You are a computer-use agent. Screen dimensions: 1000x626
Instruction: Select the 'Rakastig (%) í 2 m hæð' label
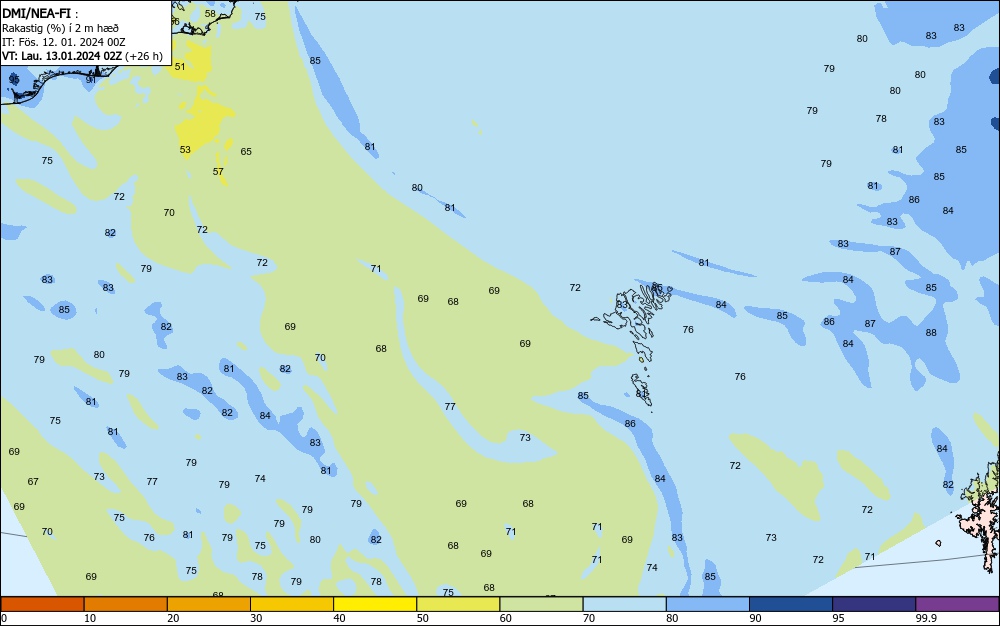click(x=60, y=28)
